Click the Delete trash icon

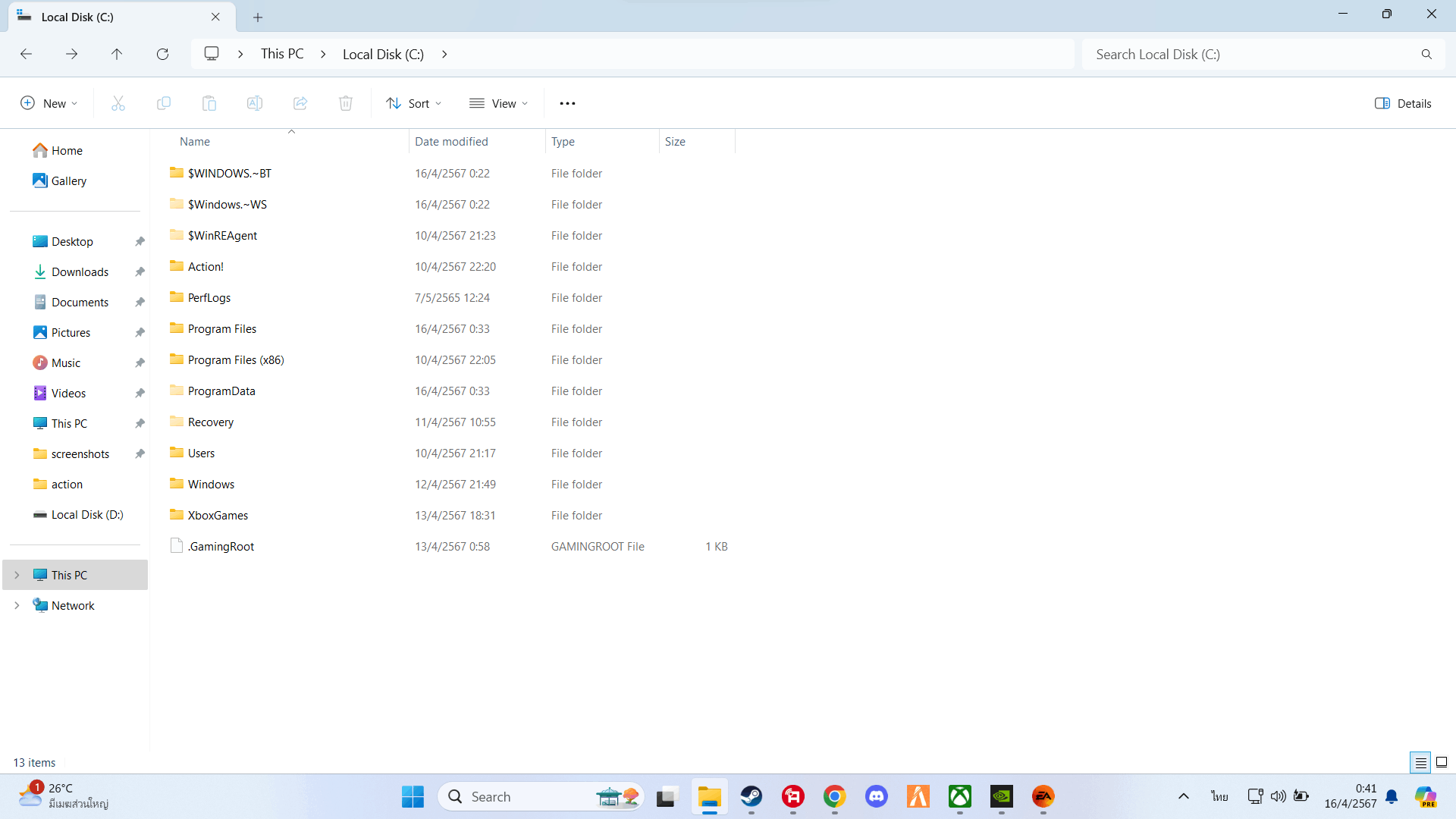pos(346,103)
